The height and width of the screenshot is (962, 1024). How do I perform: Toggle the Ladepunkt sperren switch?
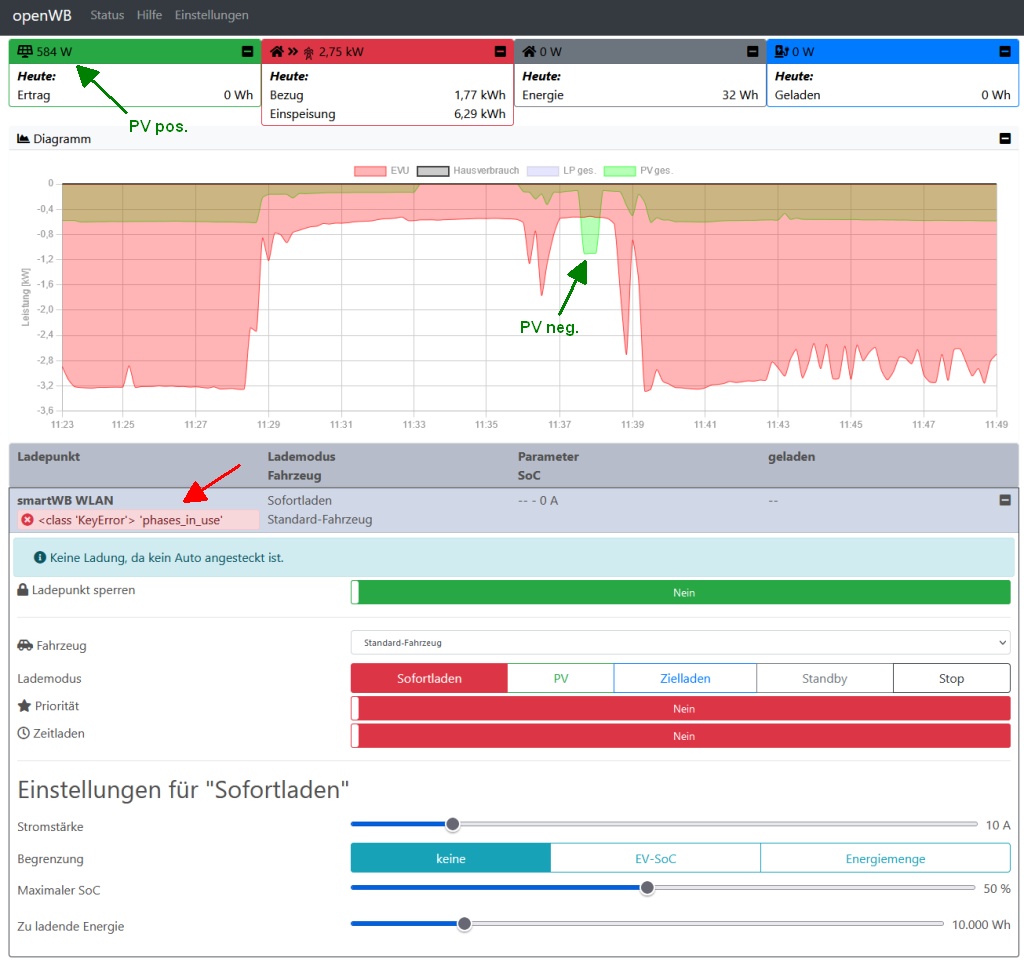(680, 592)
